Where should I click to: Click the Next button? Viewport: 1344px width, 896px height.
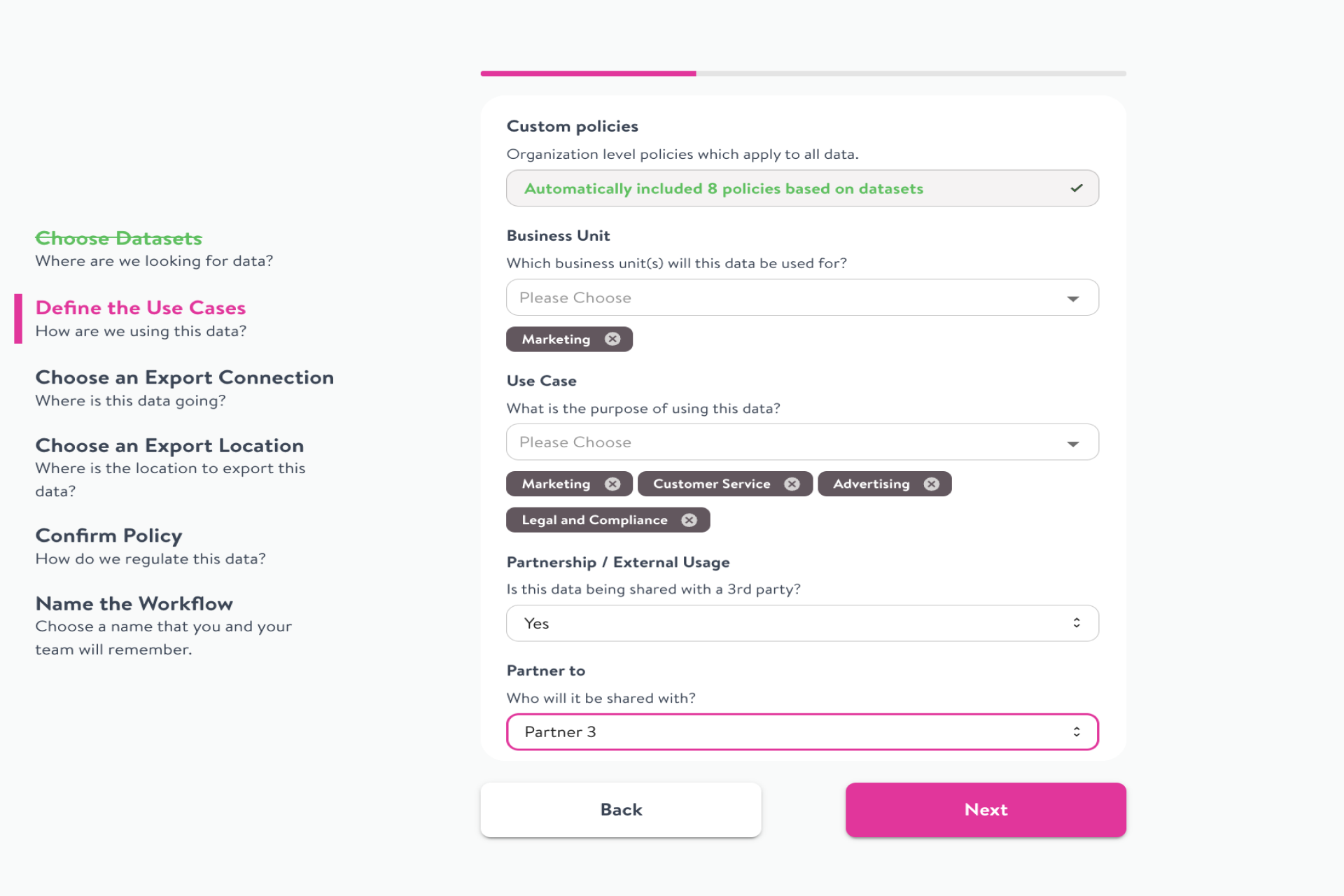(986, 810)
